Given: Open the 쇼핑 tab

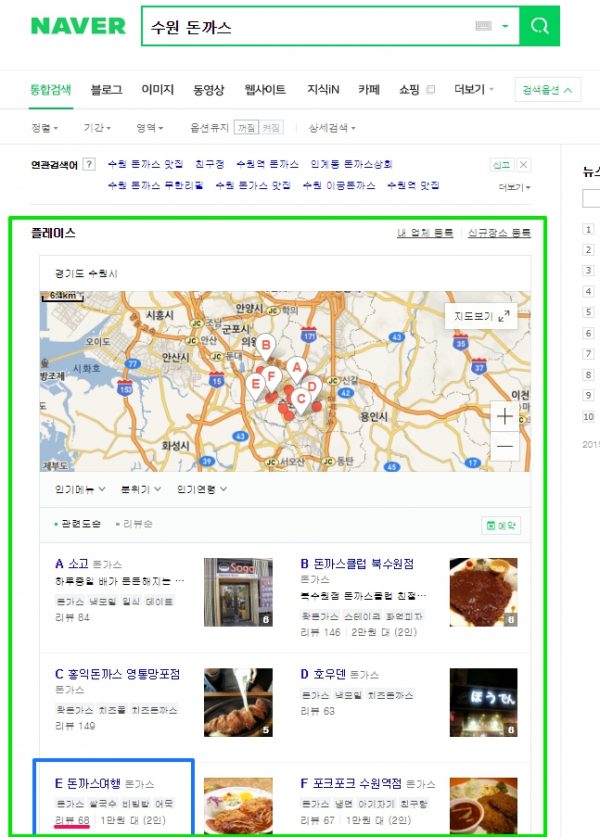Looking at the screenshot, I should tap(409, 90).
